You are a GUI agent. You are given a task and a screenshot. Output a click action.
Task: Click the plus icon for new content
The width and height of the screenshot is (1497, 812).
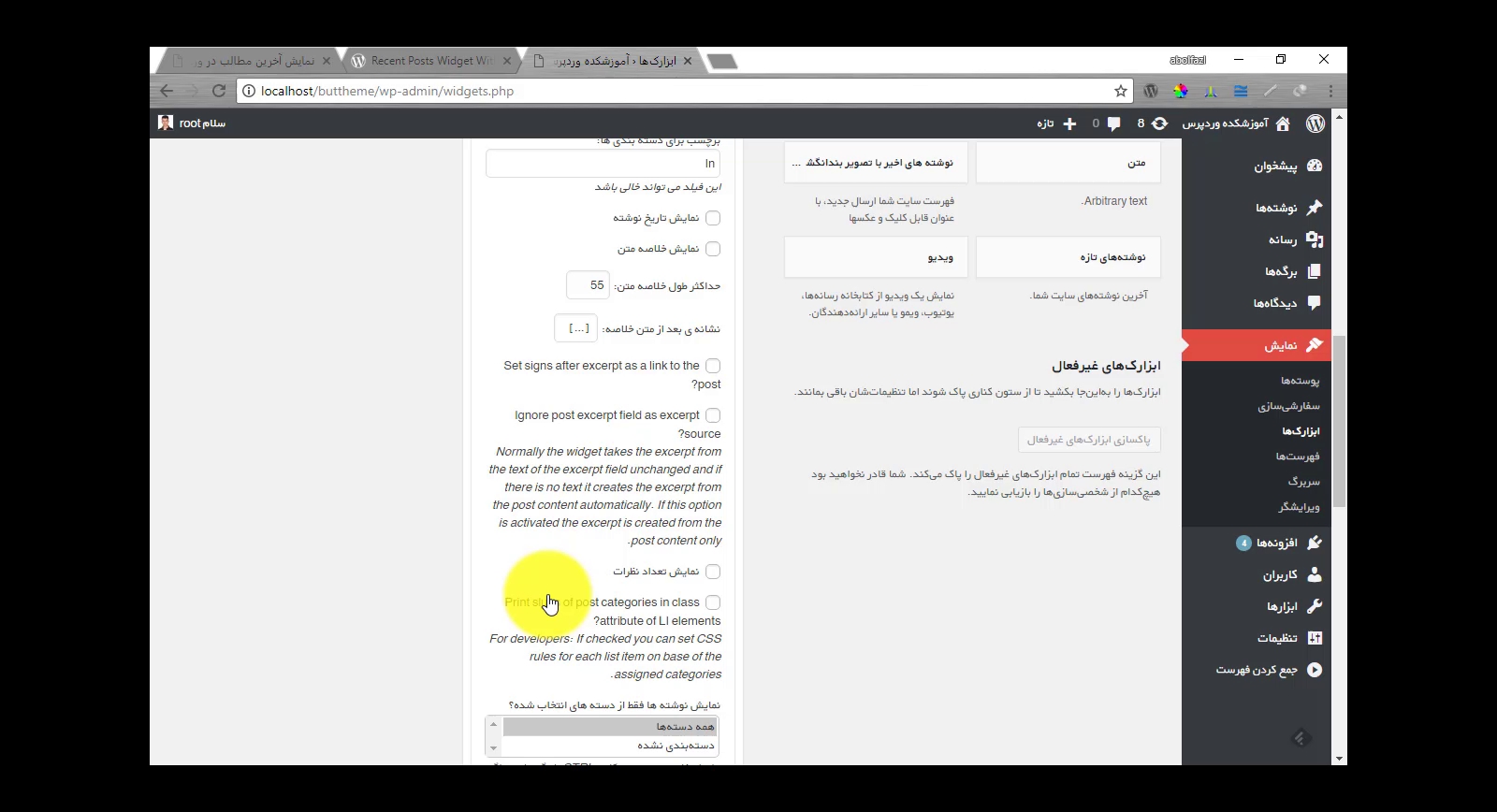pyautogui.click(x=1069, y=123)
